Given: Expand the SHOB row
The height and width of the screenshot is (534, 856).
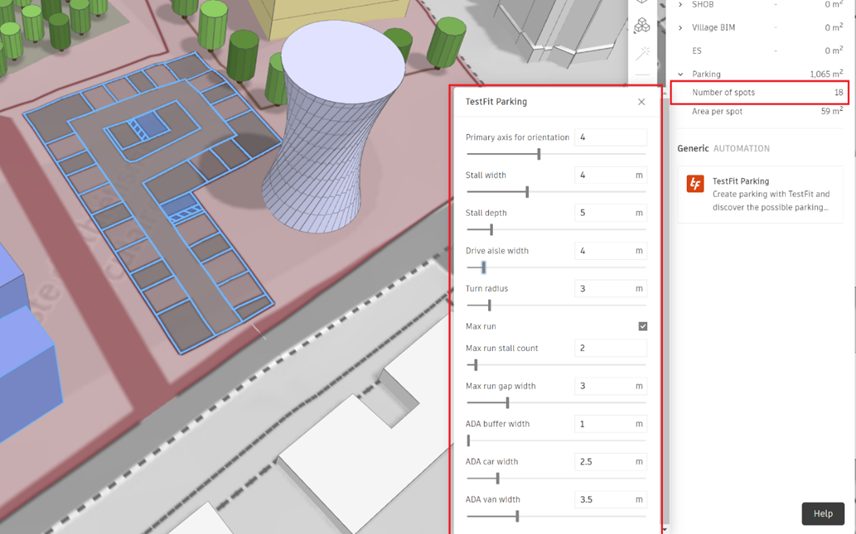Looking at the screenshot, I should 680,4.
